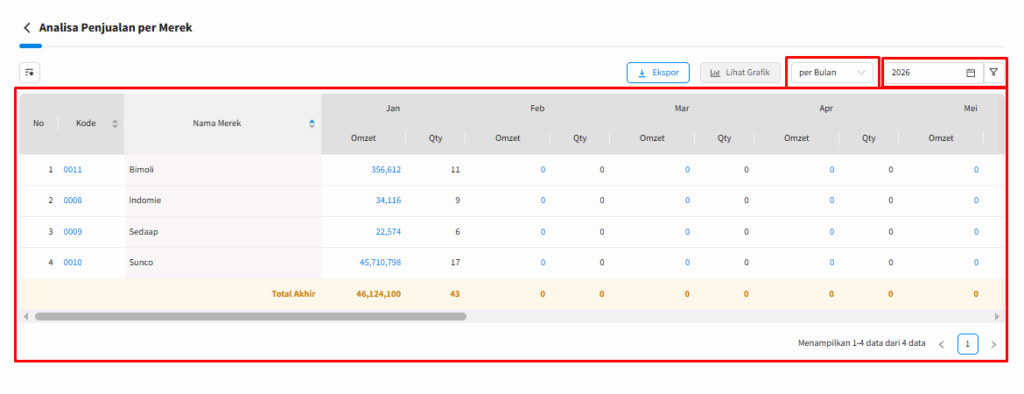This screenshot has width=1024, height=394.
Task: Click the Lihat Grafik button
Action: [x=740, y=73]
